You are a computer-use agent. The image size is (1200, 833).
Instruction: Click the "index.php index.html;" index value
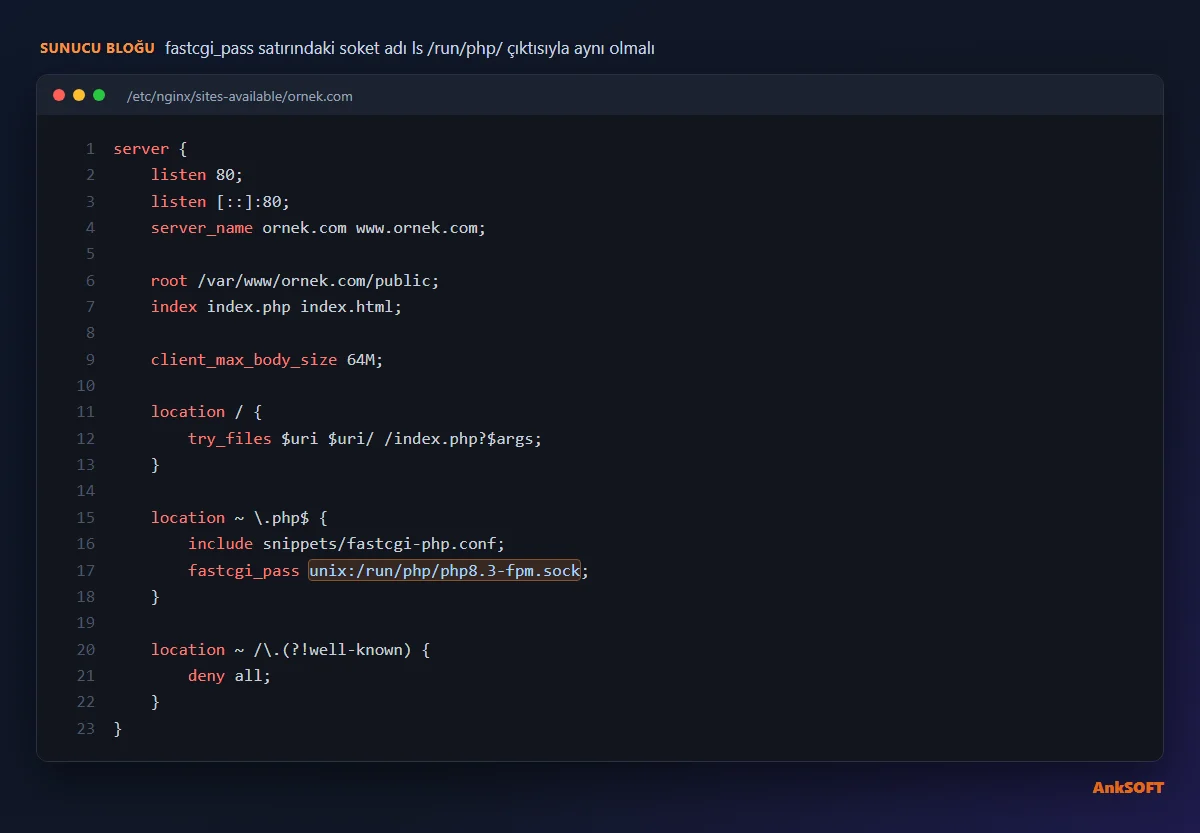coord(304,307)
